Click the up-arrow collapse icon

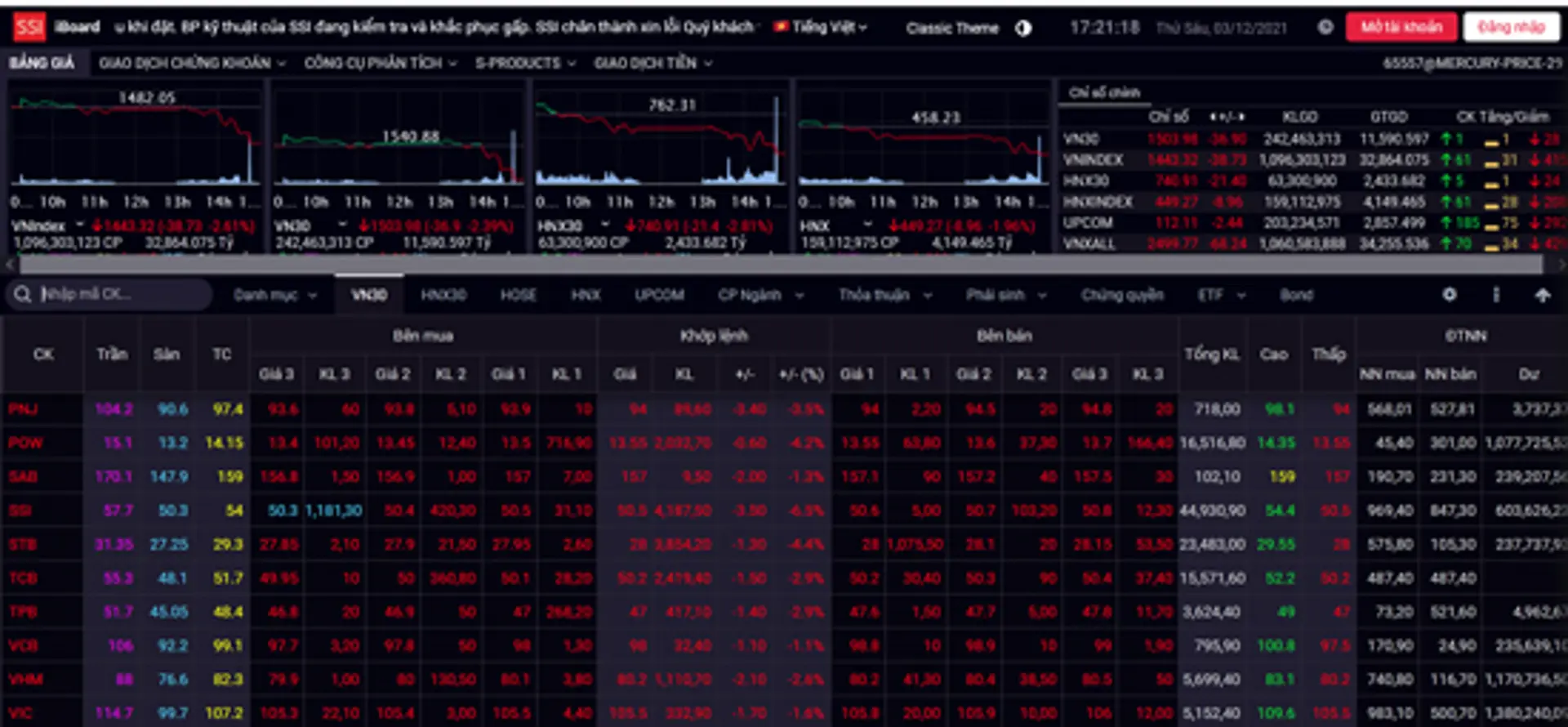1543,294
